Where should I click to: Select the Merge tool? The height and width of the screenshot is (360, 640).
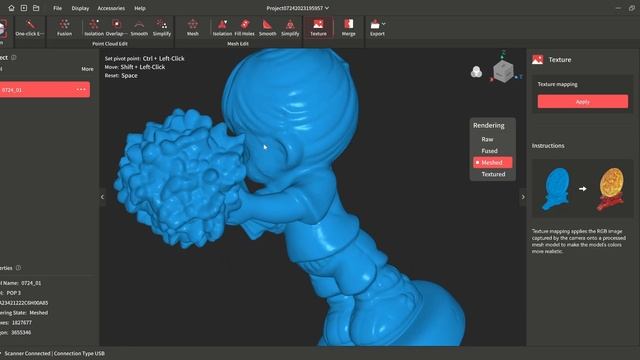(349, 28)
